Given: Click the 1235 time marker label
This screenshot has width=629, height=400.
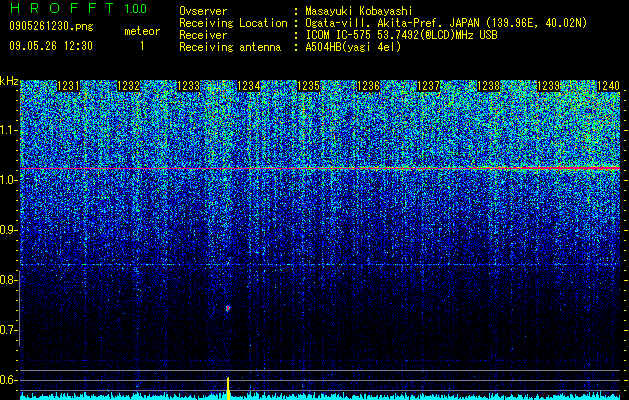Looking at the screenshot, I should click(308, 86).
